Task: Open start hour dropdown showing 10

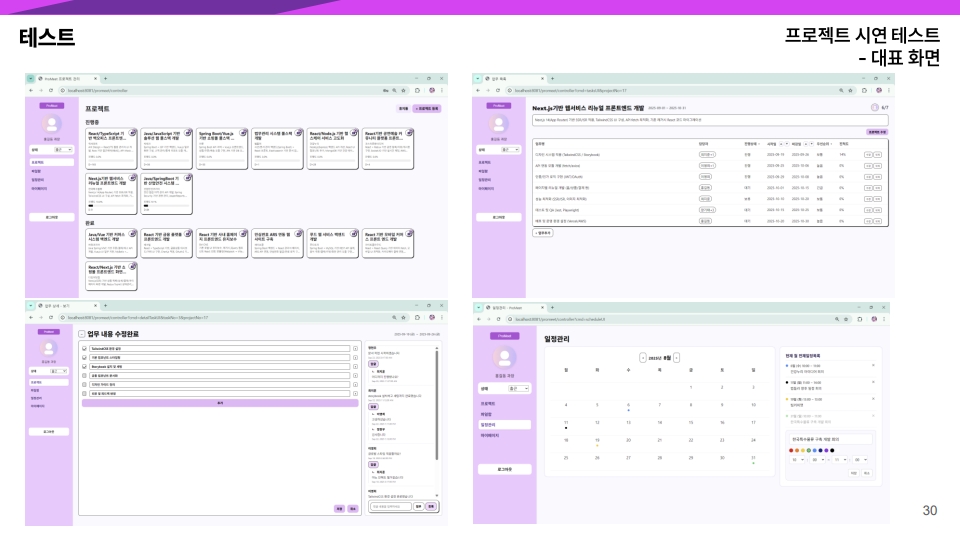Action: tap(798, 459)
